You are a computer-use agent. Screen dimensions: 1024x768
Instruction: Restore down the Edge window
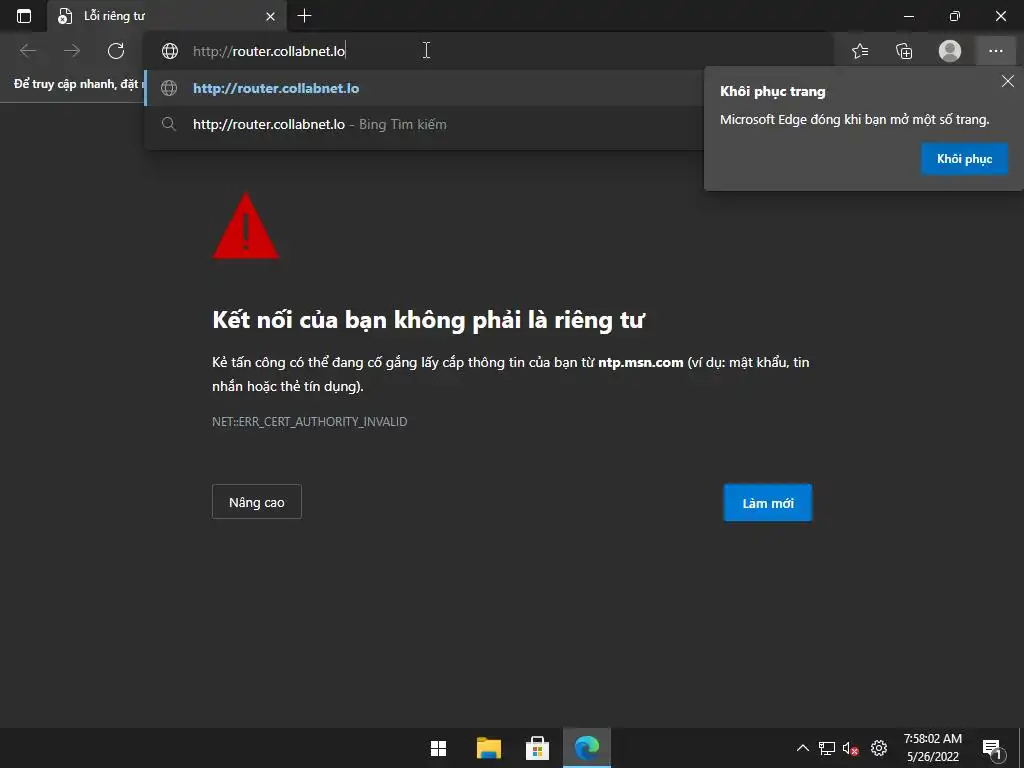955,16
